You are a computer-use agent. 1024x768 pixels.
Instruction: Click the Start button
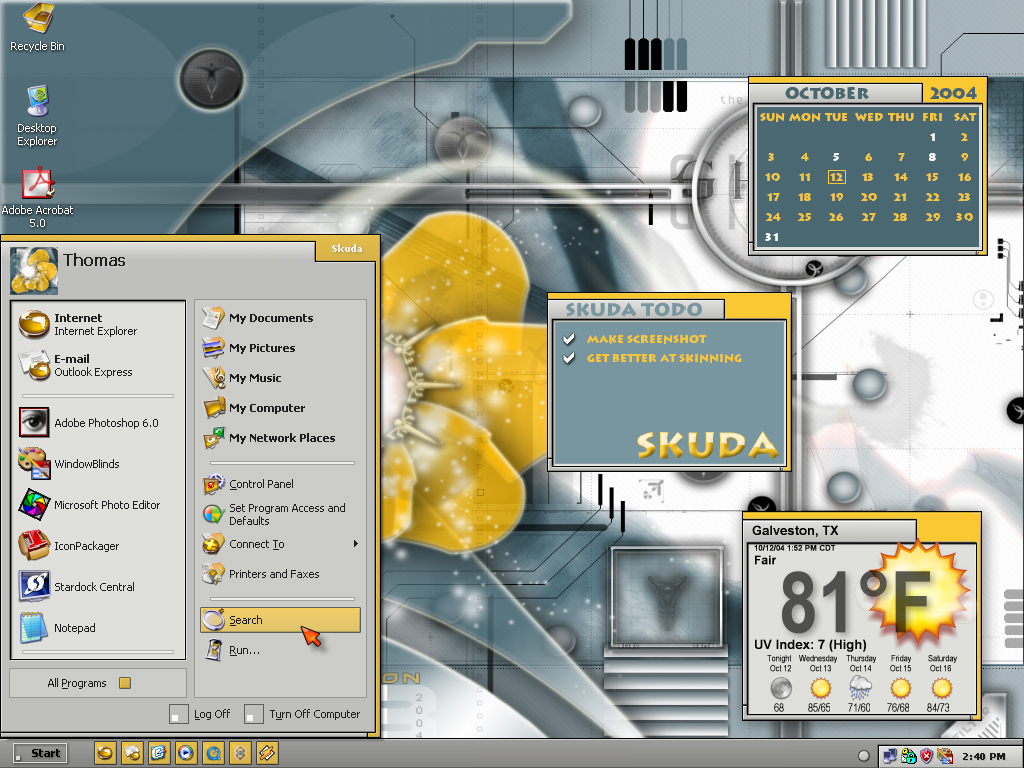coord(39,753)
